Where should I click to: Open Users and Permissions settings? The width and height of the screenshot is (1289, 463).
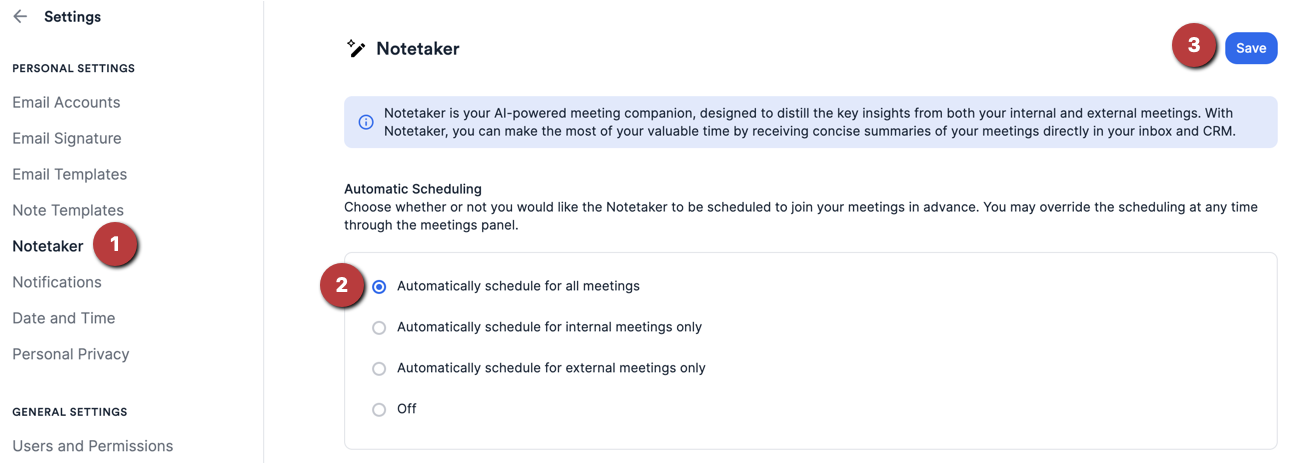point(93,447)
